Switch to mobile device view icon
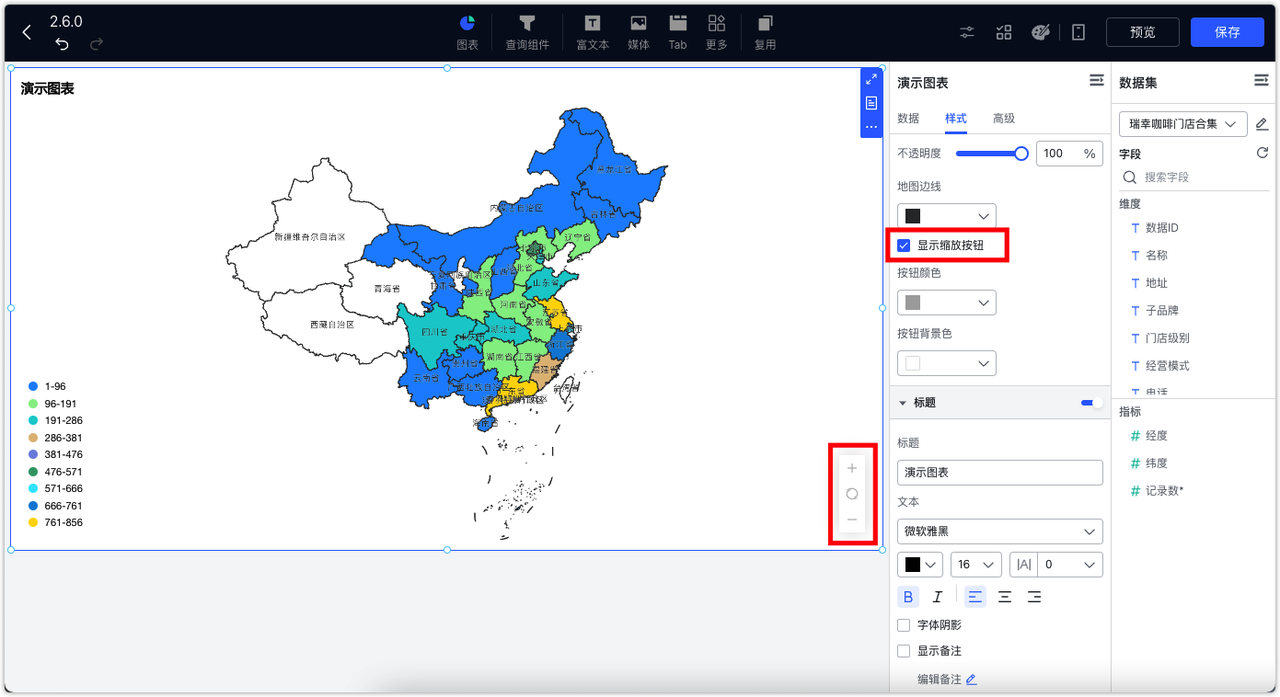This screenshot has height=697, width=1280. (x=1077, y=32)
